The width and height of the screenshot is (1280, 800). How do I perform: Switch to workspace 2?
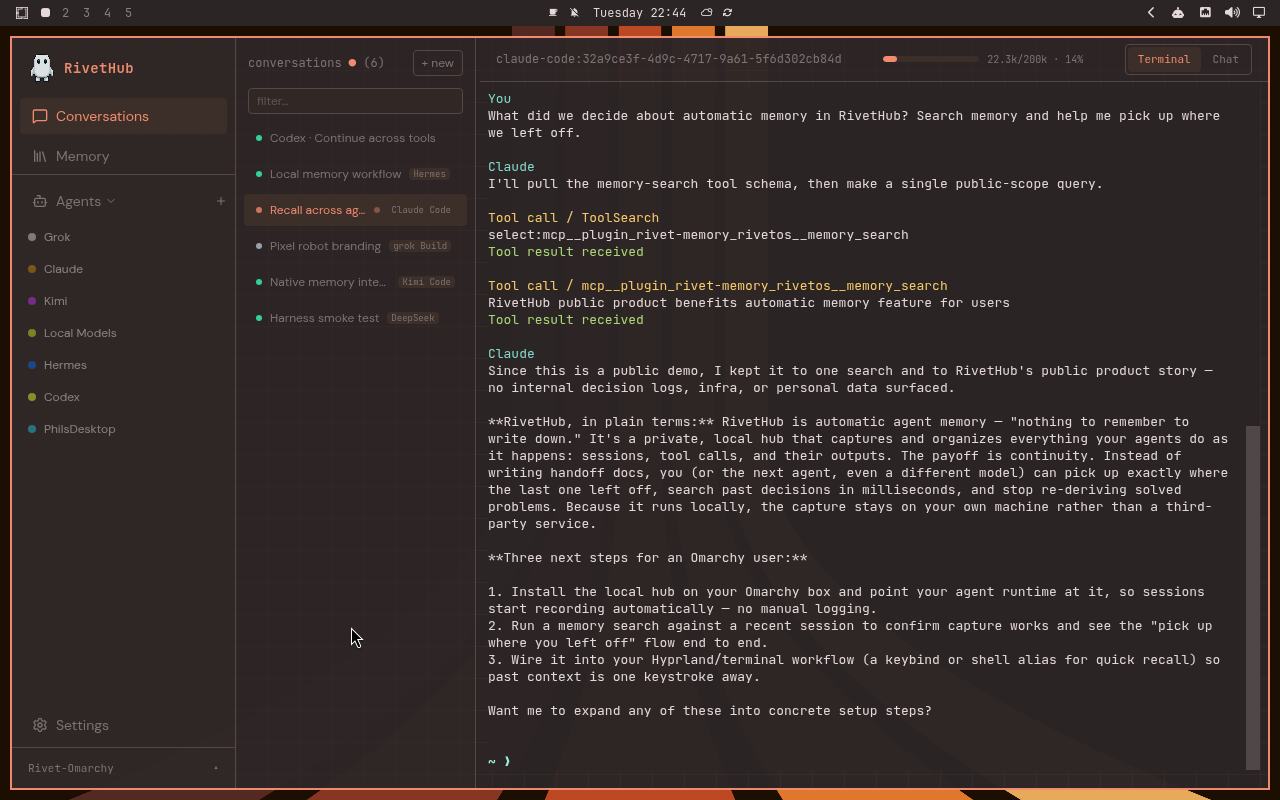coord(66,13)
